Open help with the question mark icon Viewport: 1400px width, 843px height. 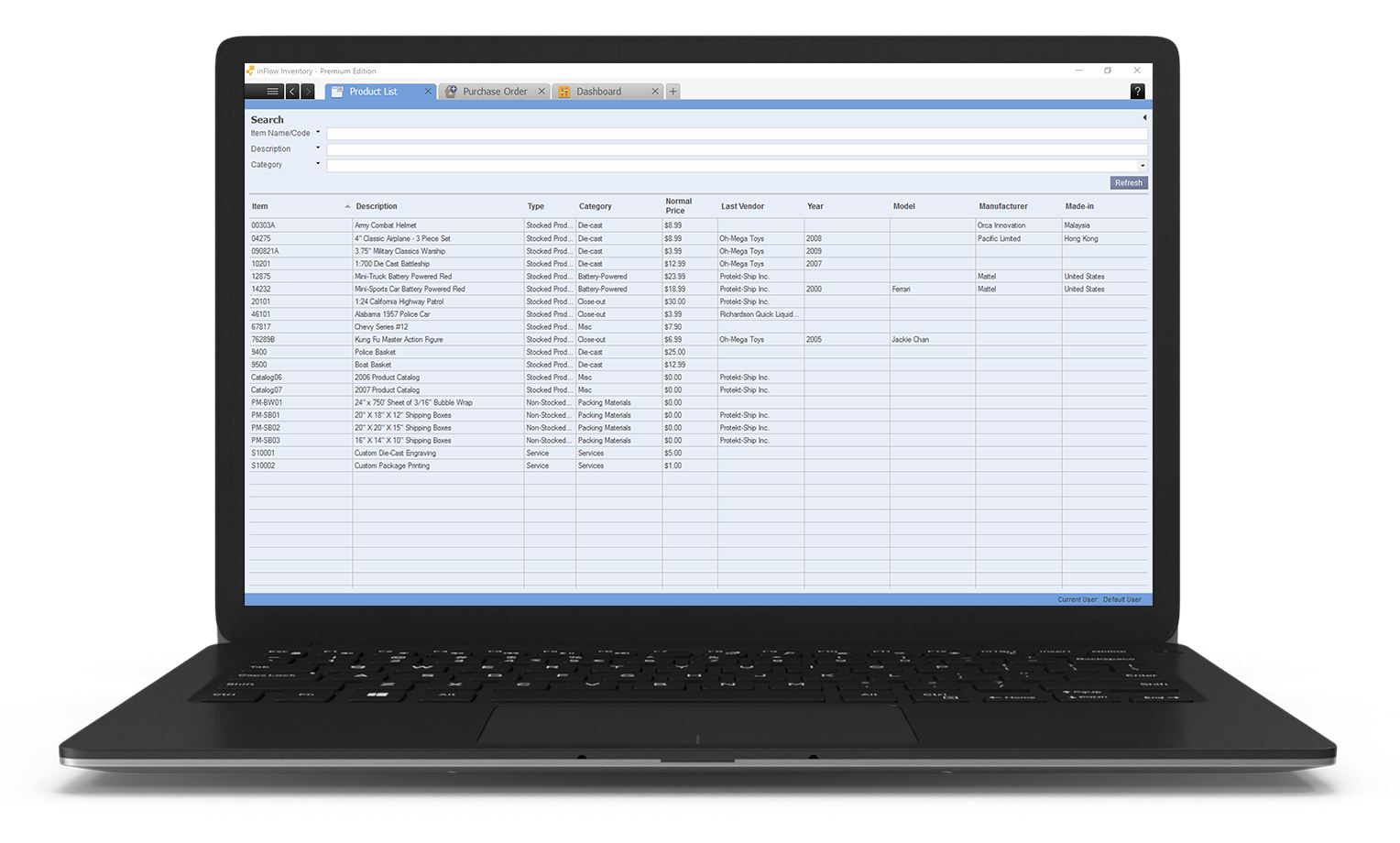click(1137, 92)
